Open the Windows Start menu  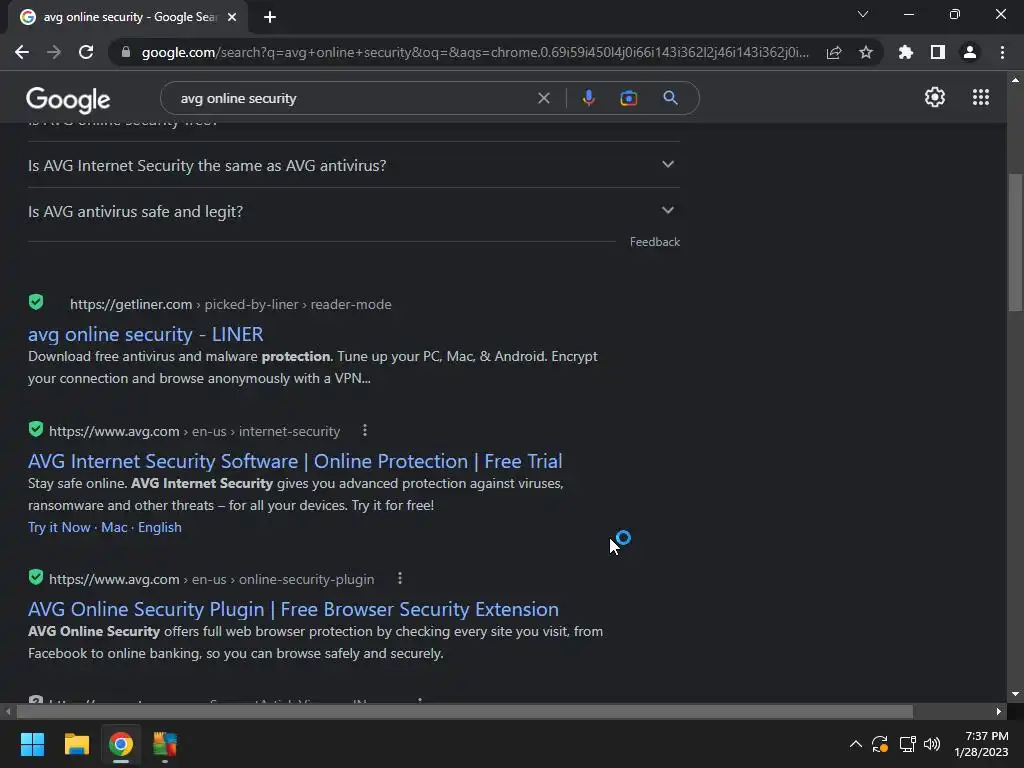32,744
